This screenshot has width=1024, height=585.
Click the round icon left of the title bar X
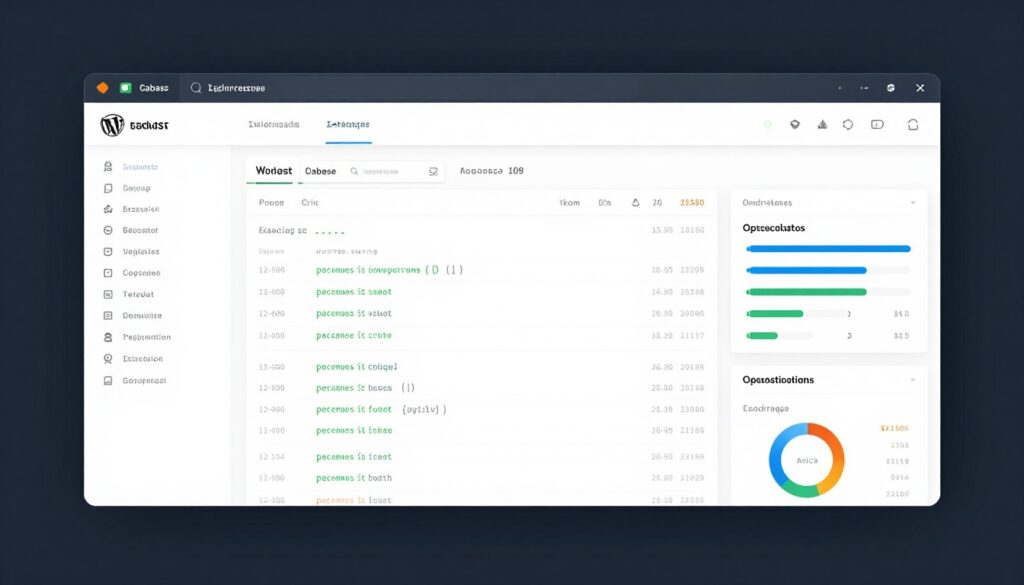tap(891, 87)
